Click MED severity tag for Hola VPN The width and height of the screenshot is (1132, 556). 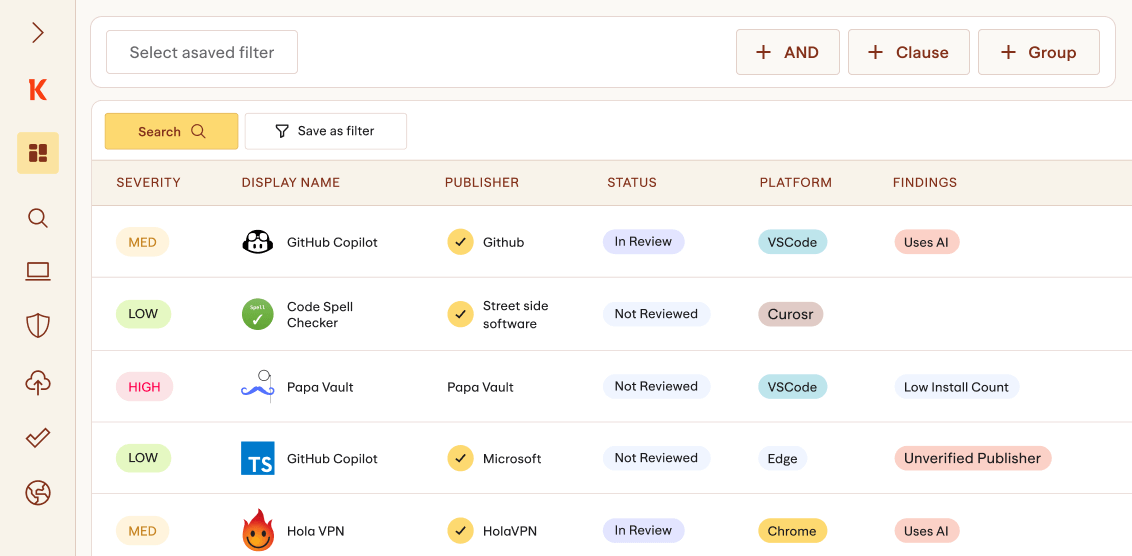click(x=143, y=531)
